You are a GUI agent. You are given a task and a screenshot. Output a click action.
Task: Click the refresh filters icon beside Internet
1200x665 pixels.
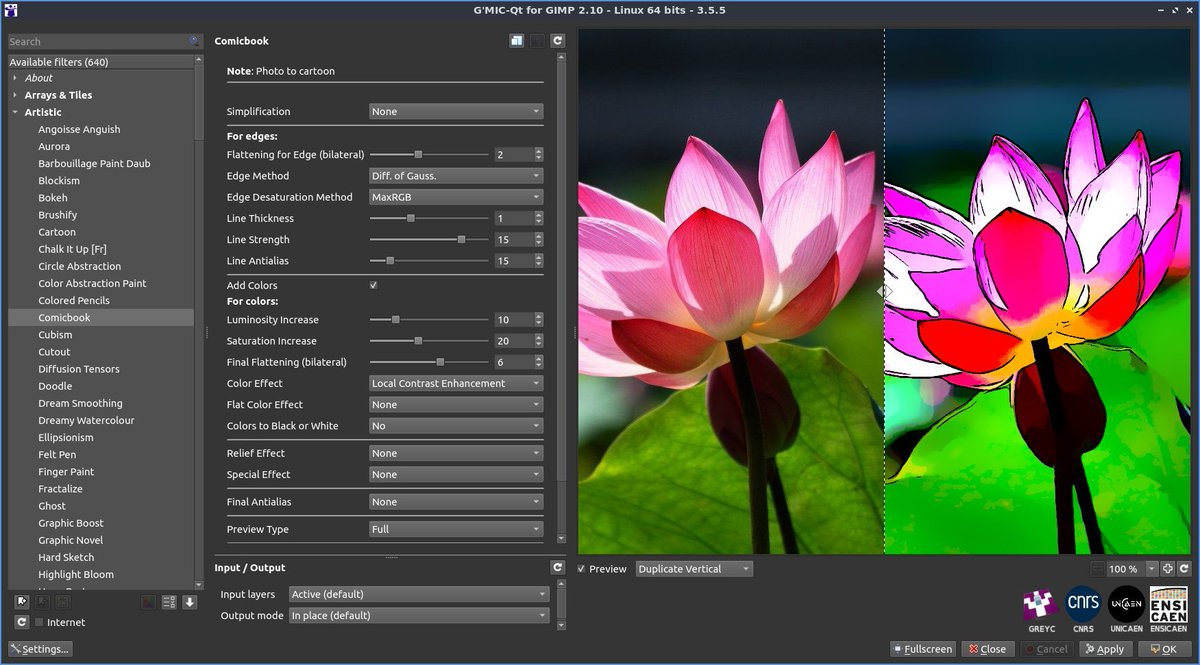click(x=21, y=622)
